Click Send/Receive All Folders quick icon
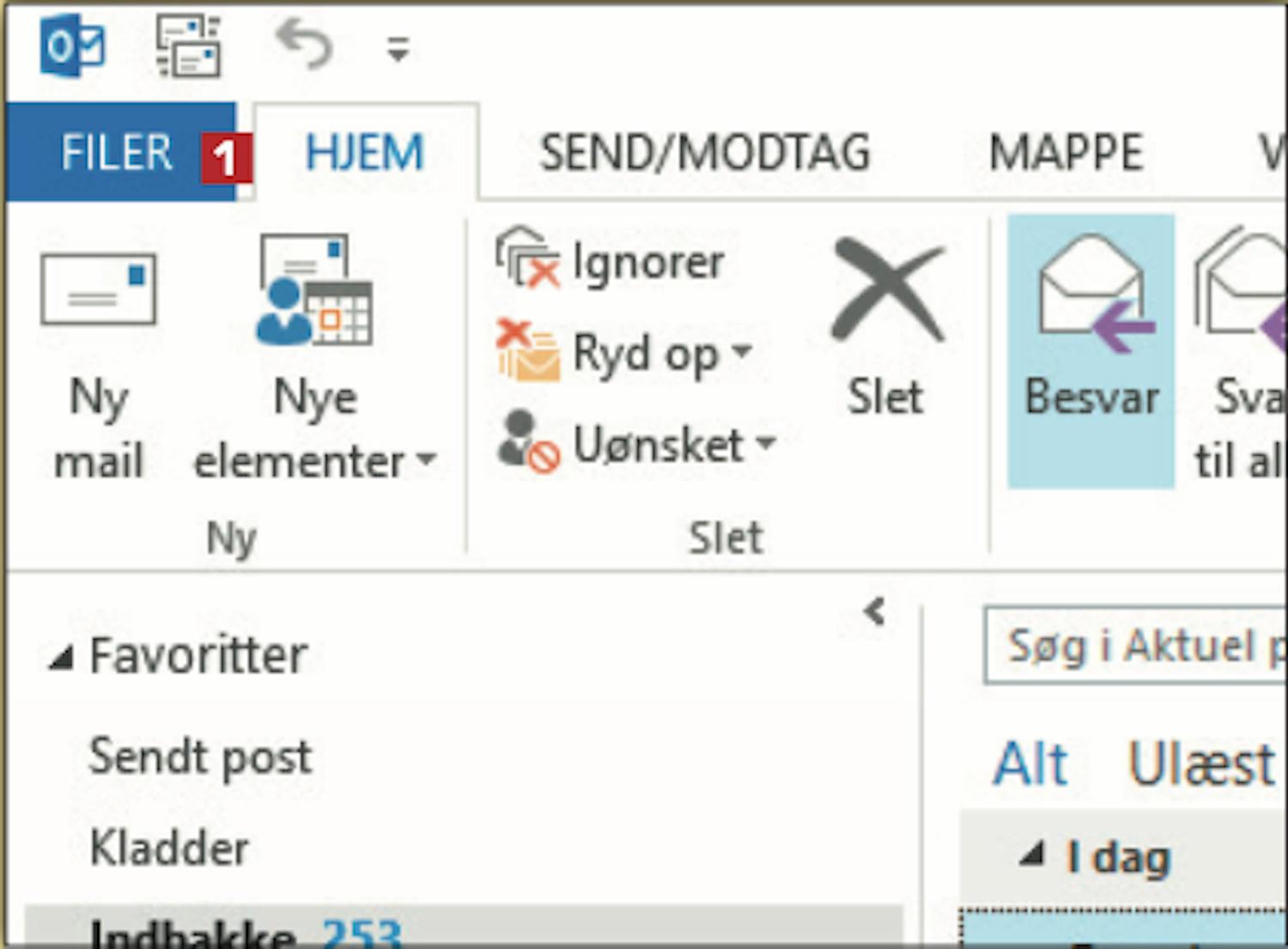This screenshot has width=1288, height=949. pyautogui.click(x=188, y=46)
